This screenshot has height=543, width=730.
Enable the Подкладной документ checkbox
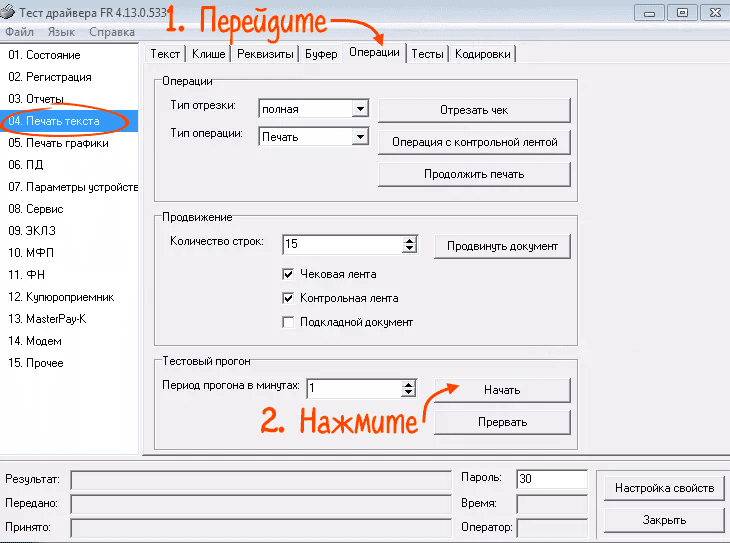click(289, 322)
